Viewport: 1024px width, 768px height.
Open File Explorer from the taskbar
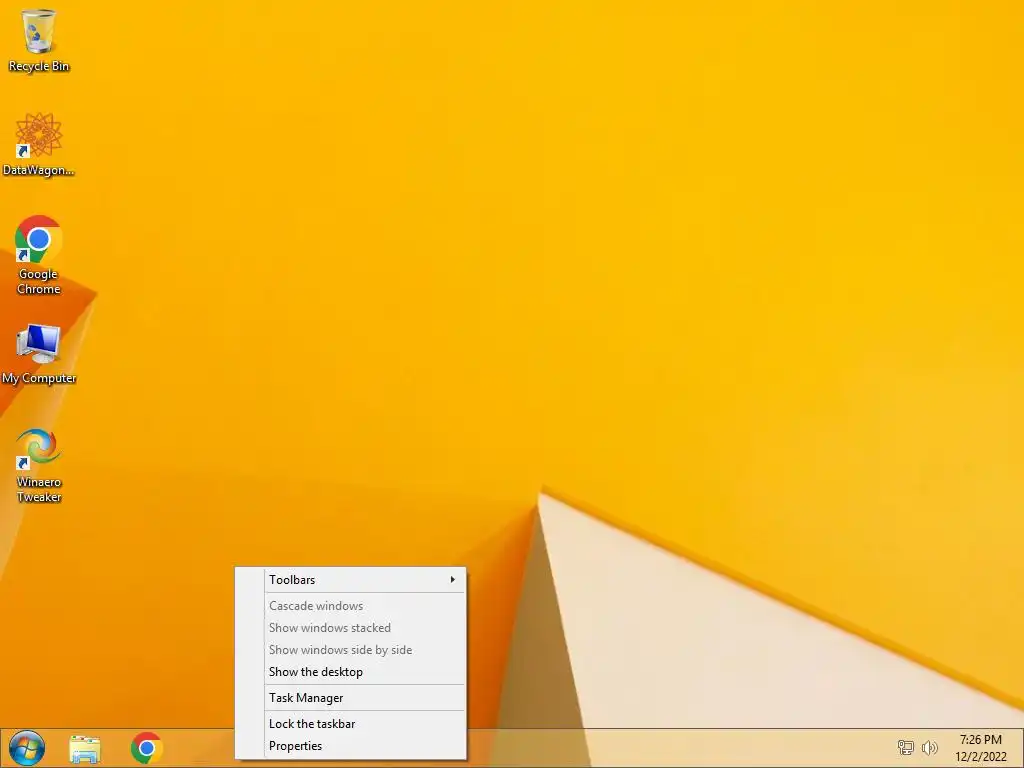tap(85, 748)
